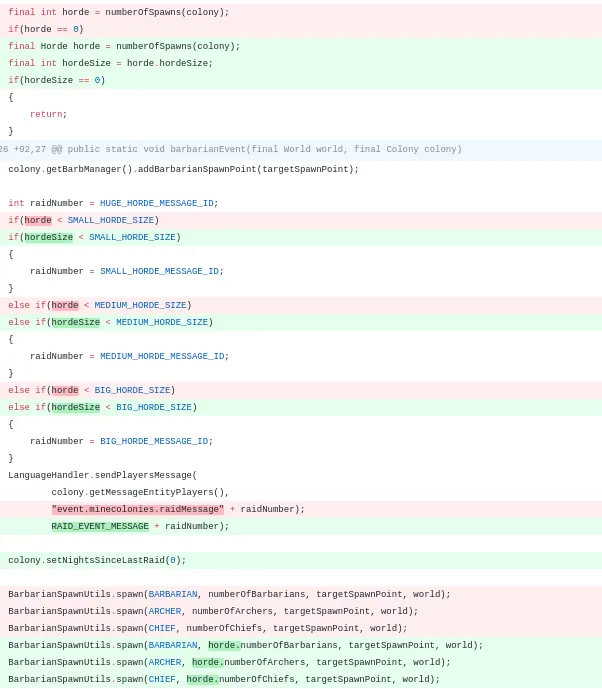Click removed spawn line with numberOfArchers argument
The height and width of the screenshot is (689, 602).
point(301,611)
